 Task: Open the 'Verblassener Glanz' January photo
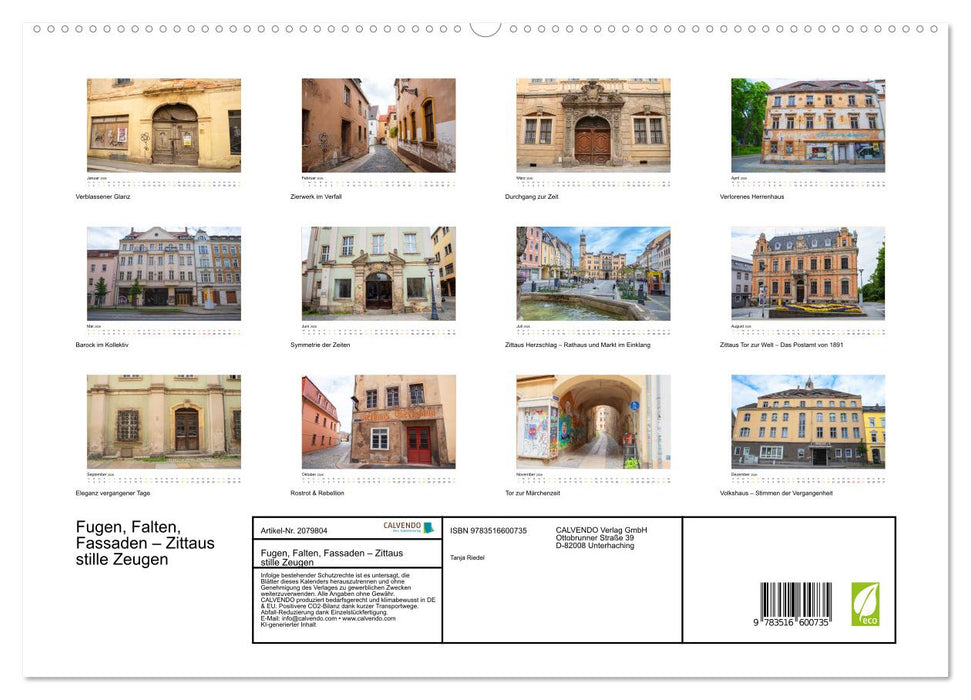[x=164, y=125]
